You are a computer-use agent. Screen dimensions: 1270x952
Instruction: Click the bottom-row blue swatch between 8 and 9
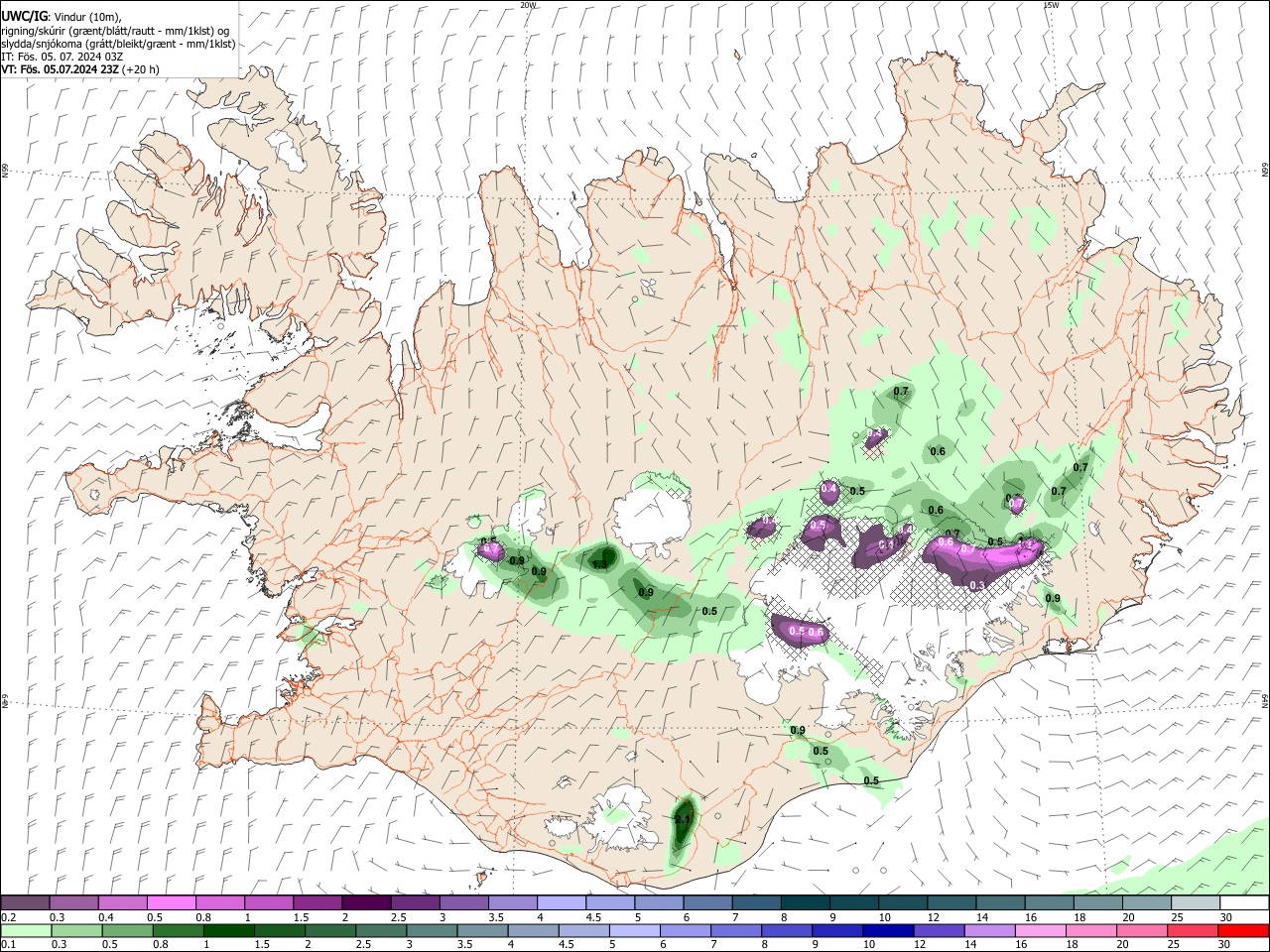785,930
